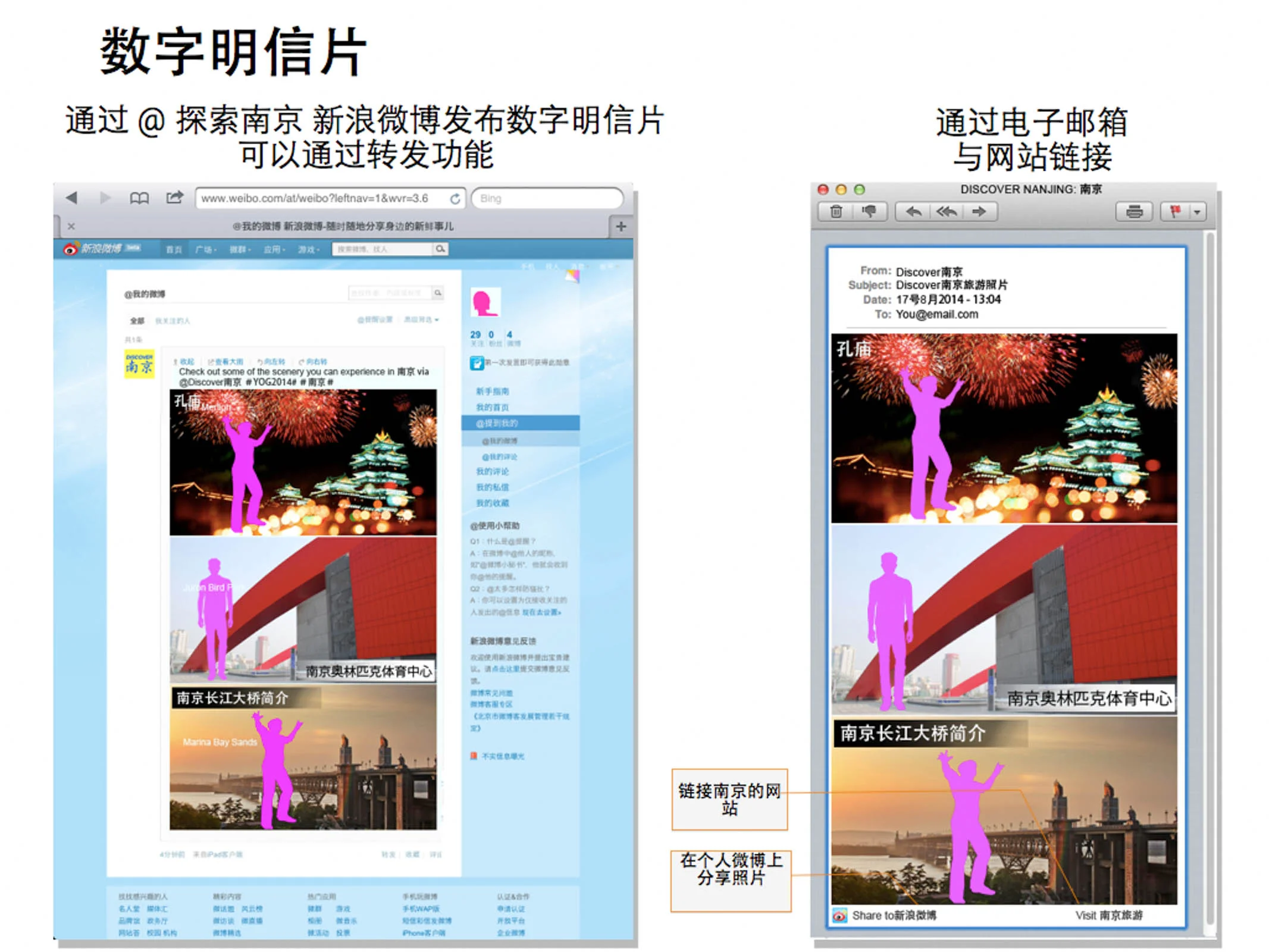Click the reply arrow in Mail toolbar

tap(913, 211)
